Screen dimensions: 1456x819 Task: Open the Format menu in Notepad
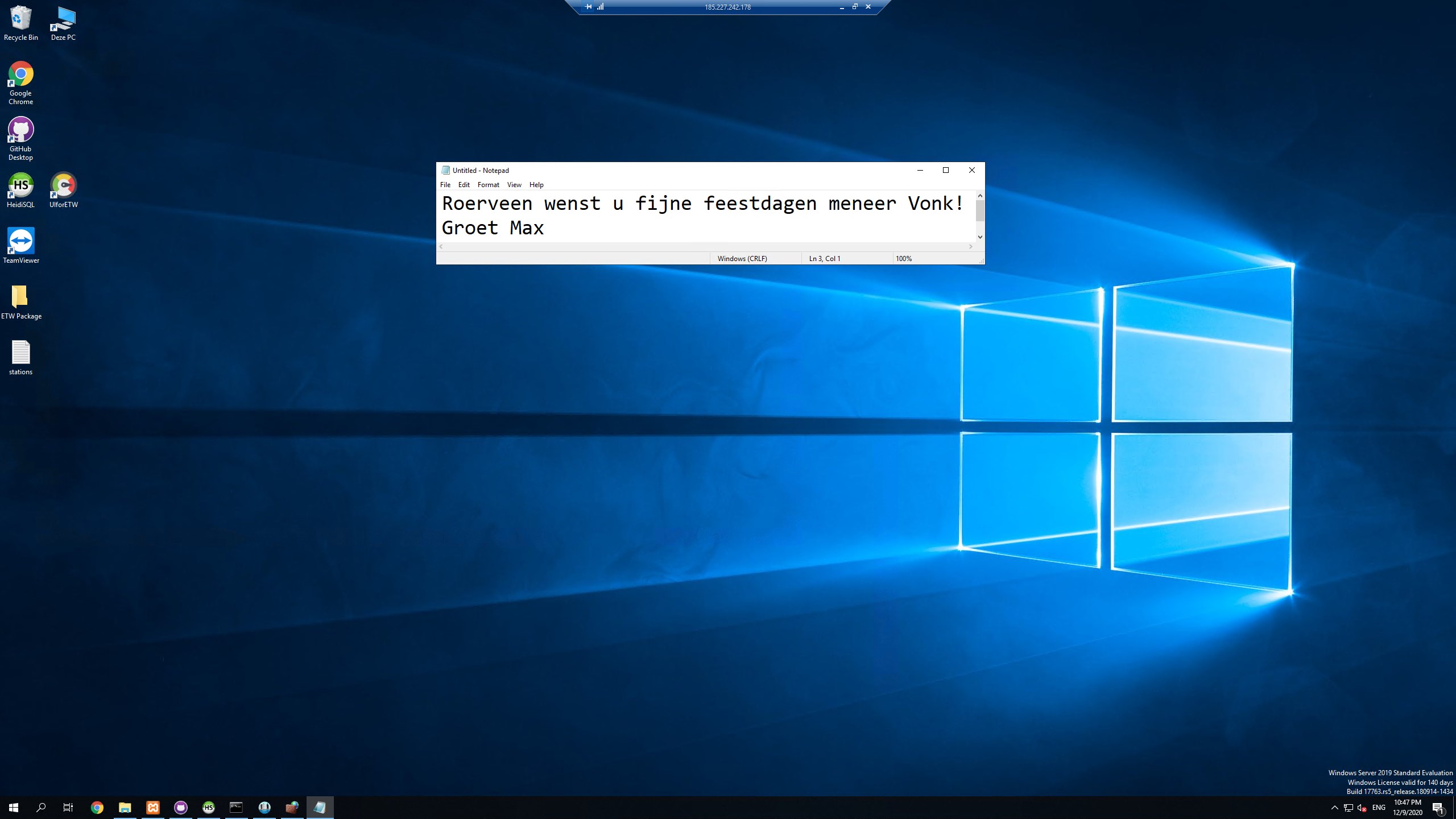(x=488, y=185)
